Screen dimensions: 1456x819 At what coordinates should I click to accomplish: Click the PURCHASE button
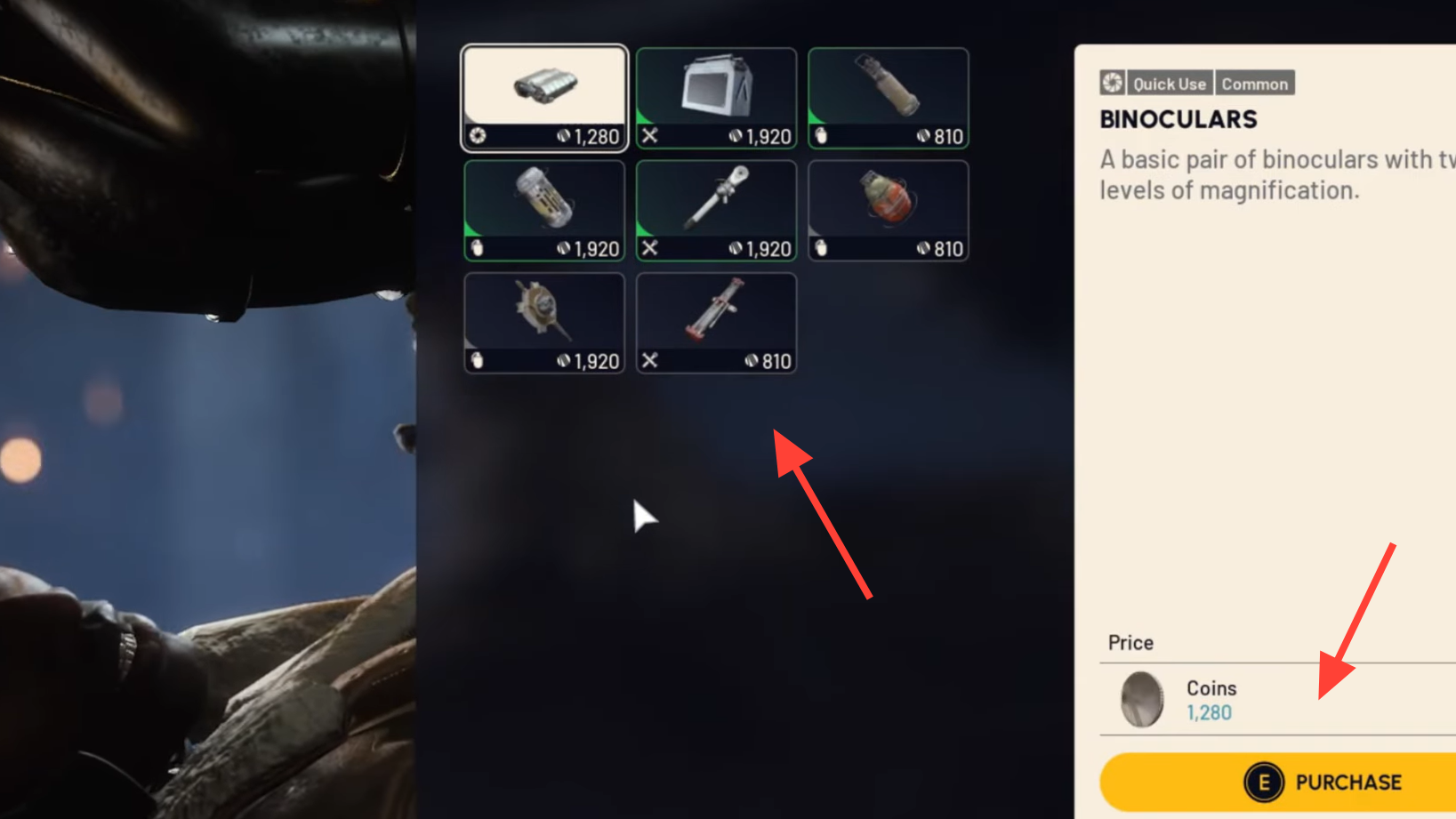pyautogui.click(x=1278, y=783)
